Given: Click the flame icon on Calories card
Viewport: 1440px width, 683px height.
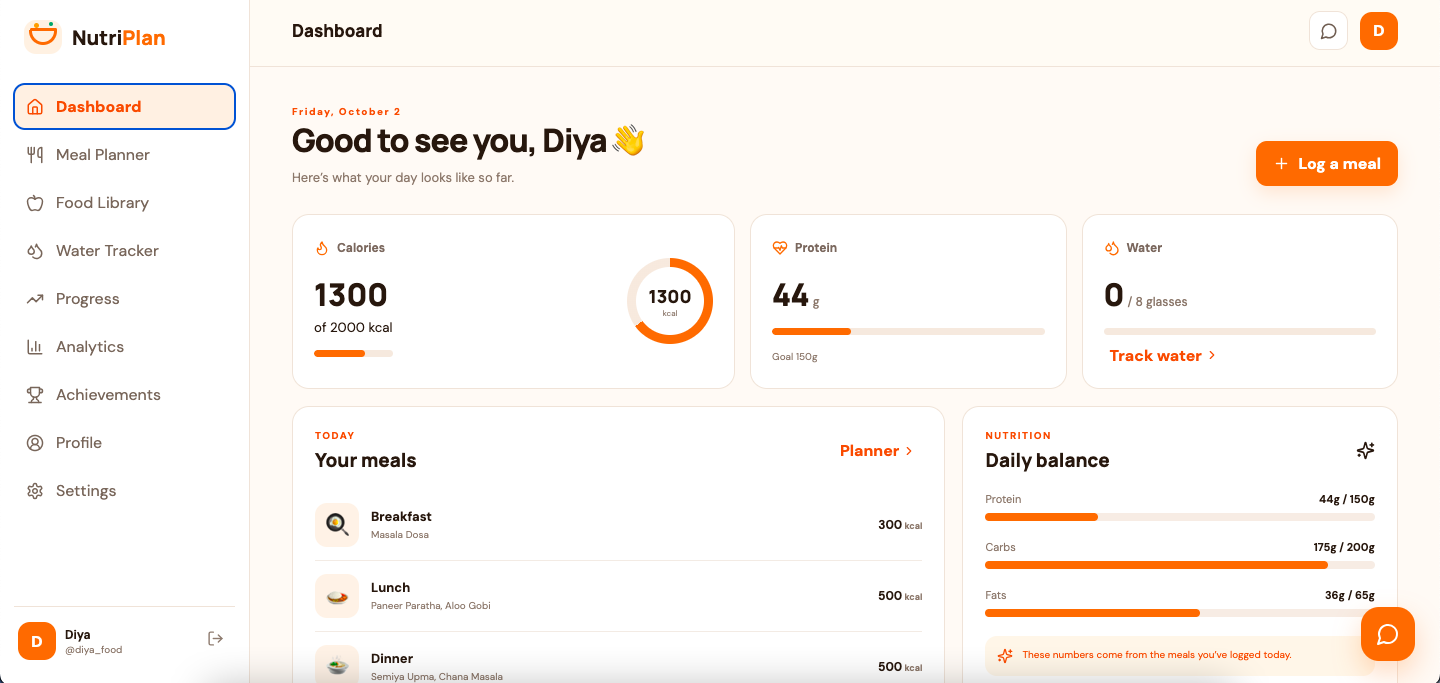Looking at the screenshot, I should pyautogui.click(x=322, y=248).
